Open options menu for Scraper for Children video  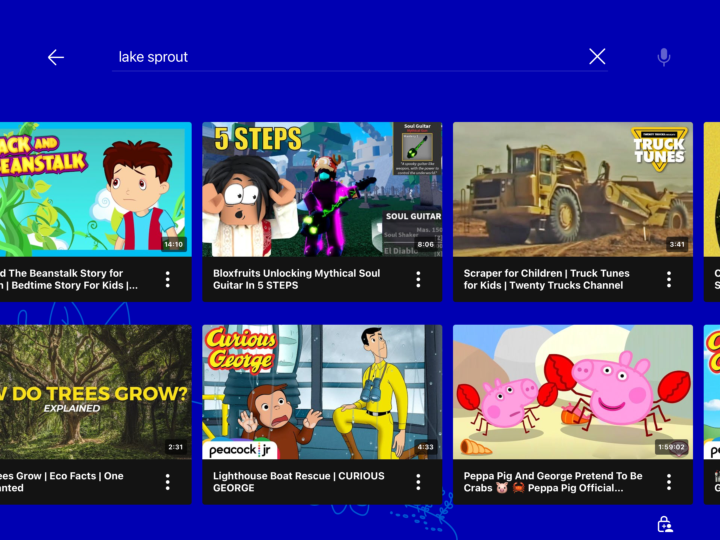(x=669, y=279)
